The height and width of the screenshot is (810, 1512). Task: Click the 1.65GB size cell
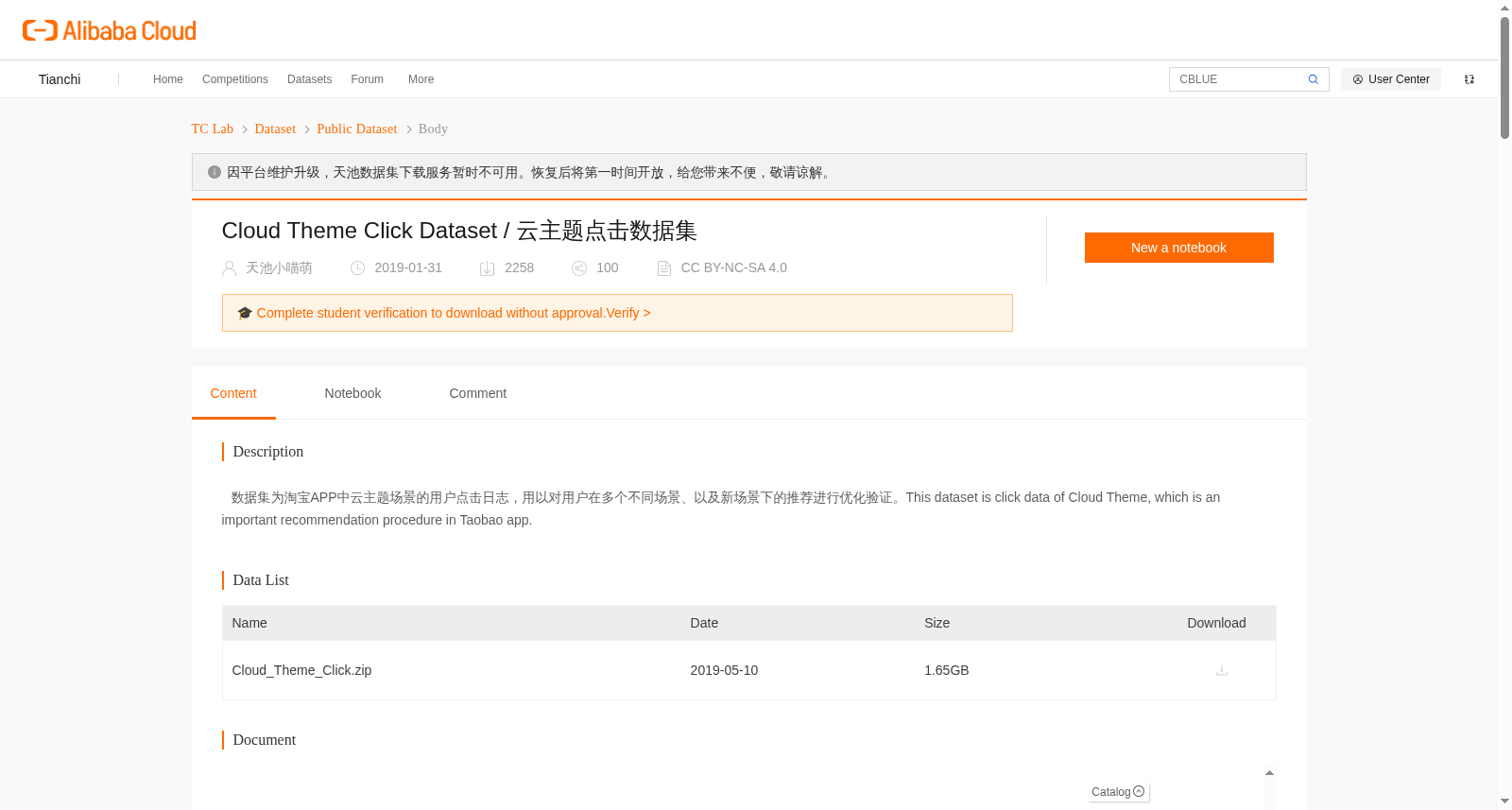[x=947, y=670]
